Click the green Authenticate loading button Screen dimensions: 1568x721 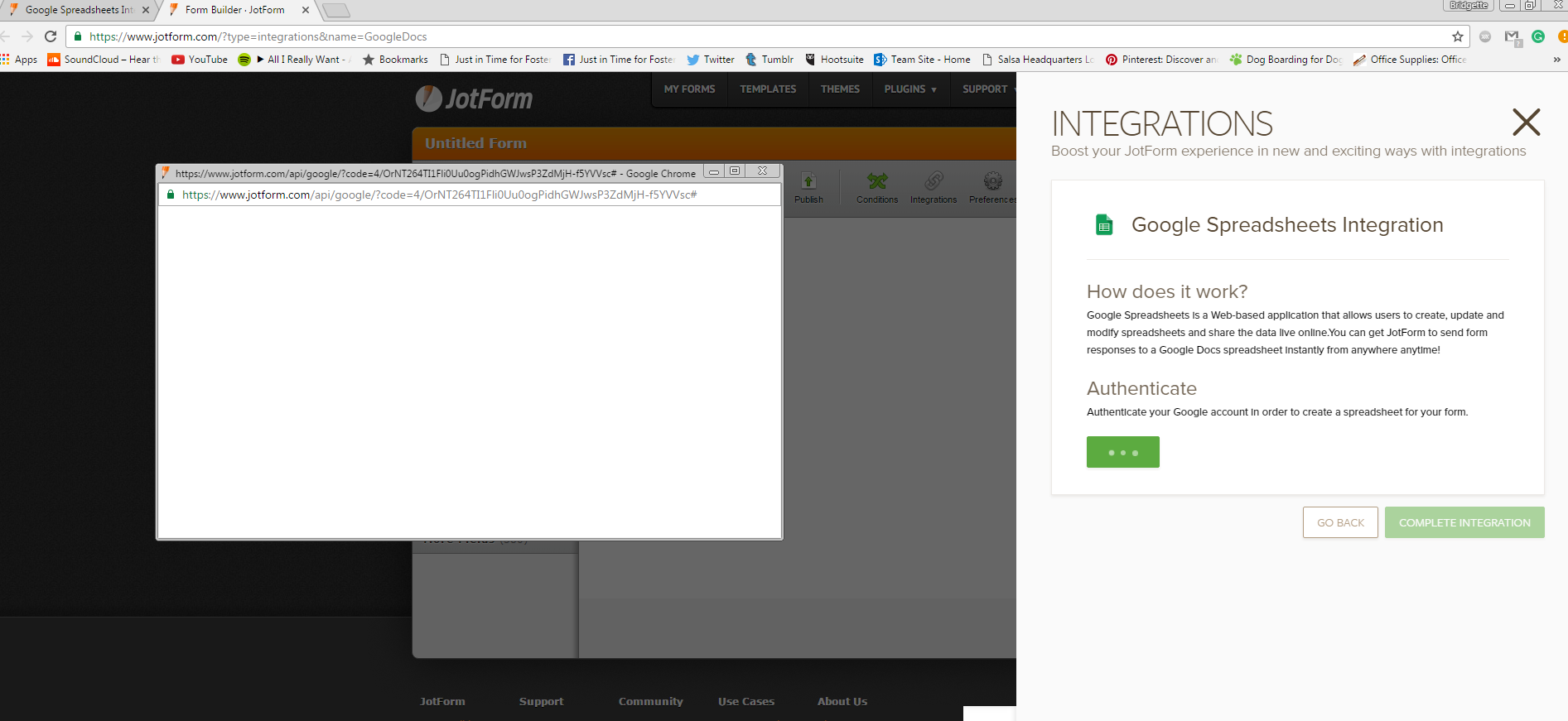click(x=1122, y=452)
